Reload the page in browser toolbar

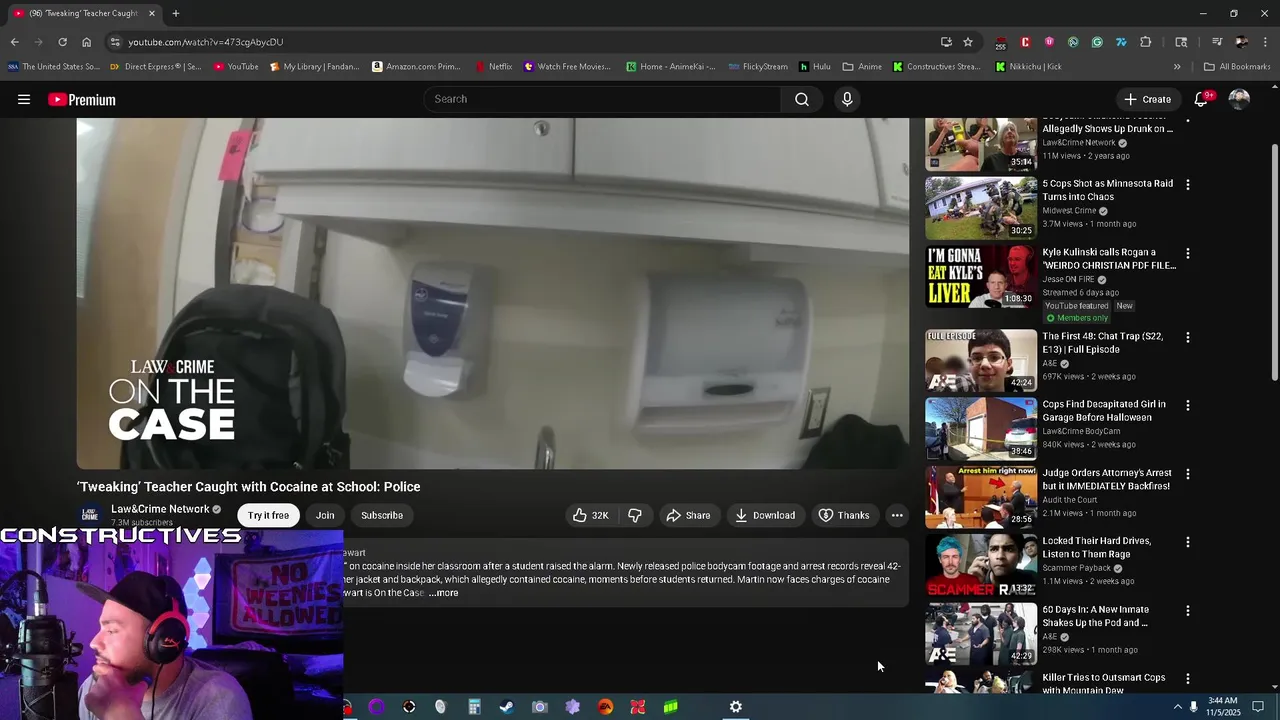tap(62, 42)
